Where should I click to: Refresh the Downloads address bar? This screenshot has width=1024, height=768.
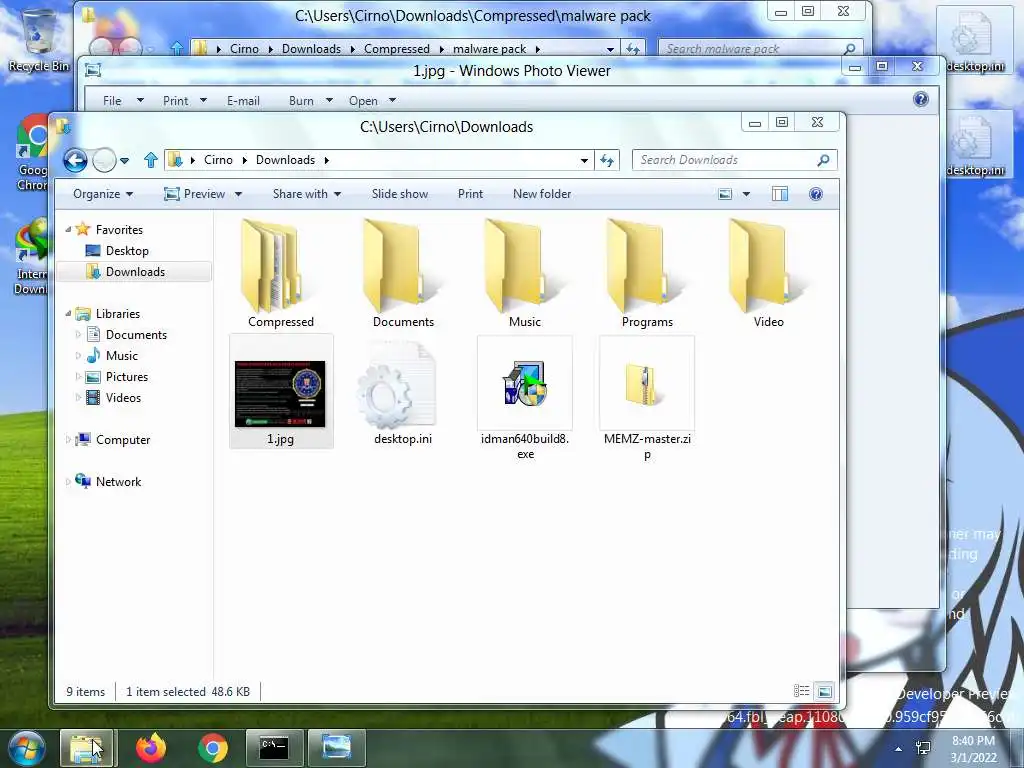607,160
